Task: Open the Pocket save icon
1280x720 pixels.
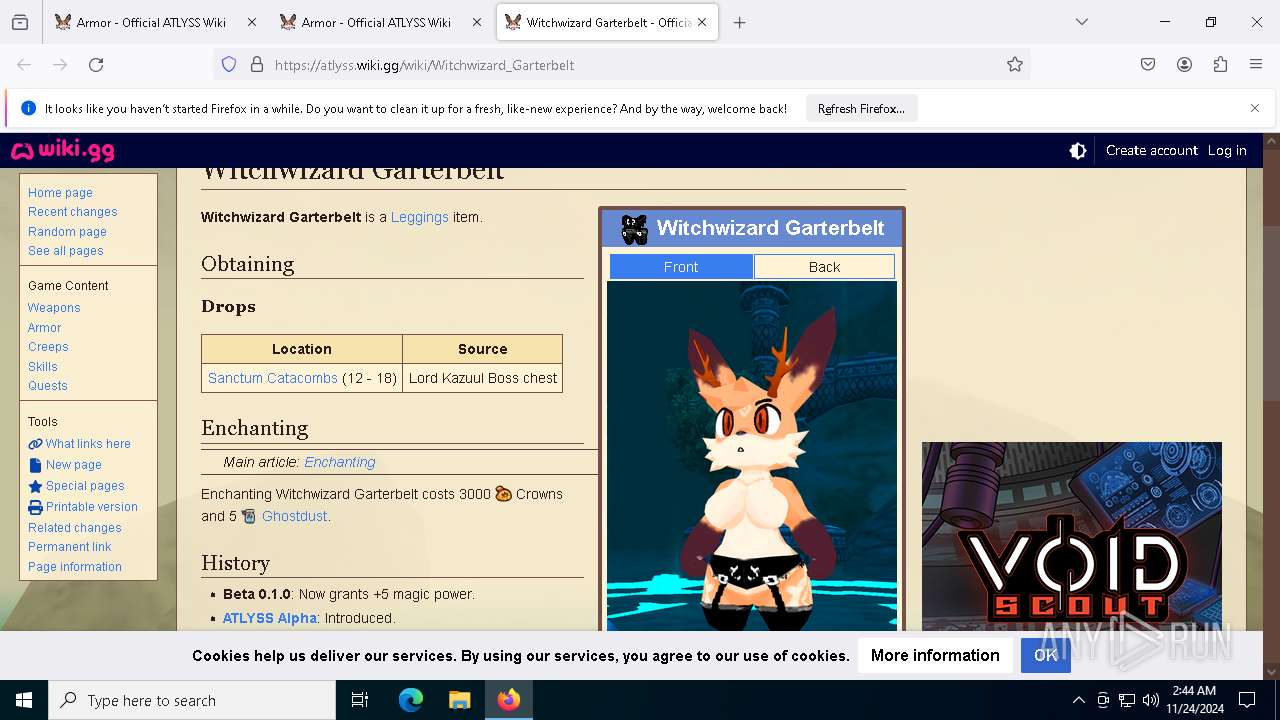Action: [1148, 65]
